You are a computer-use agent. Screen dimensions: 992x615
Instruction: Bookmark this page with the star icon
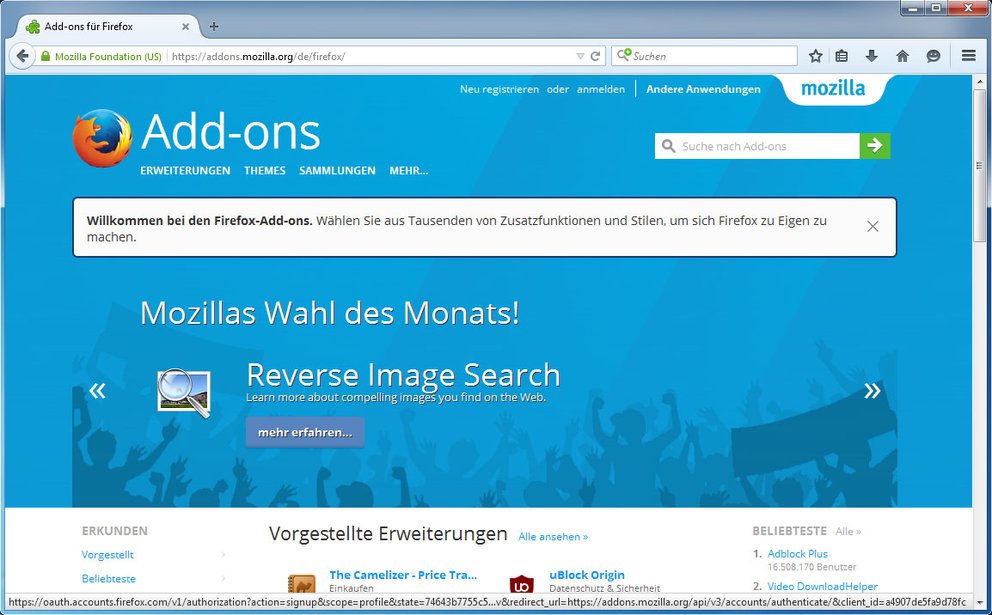(815, 56)
